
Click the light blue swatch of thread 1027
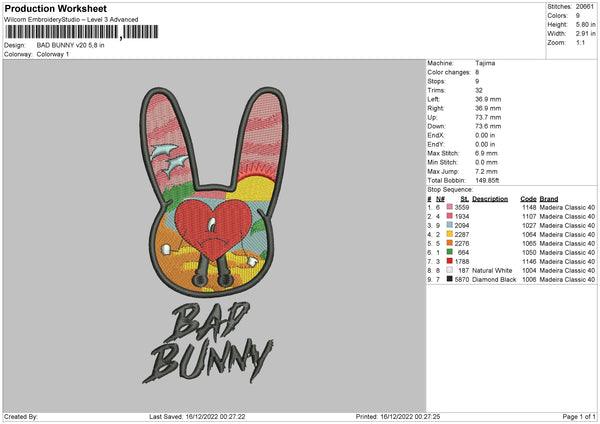tap(449, 225)
